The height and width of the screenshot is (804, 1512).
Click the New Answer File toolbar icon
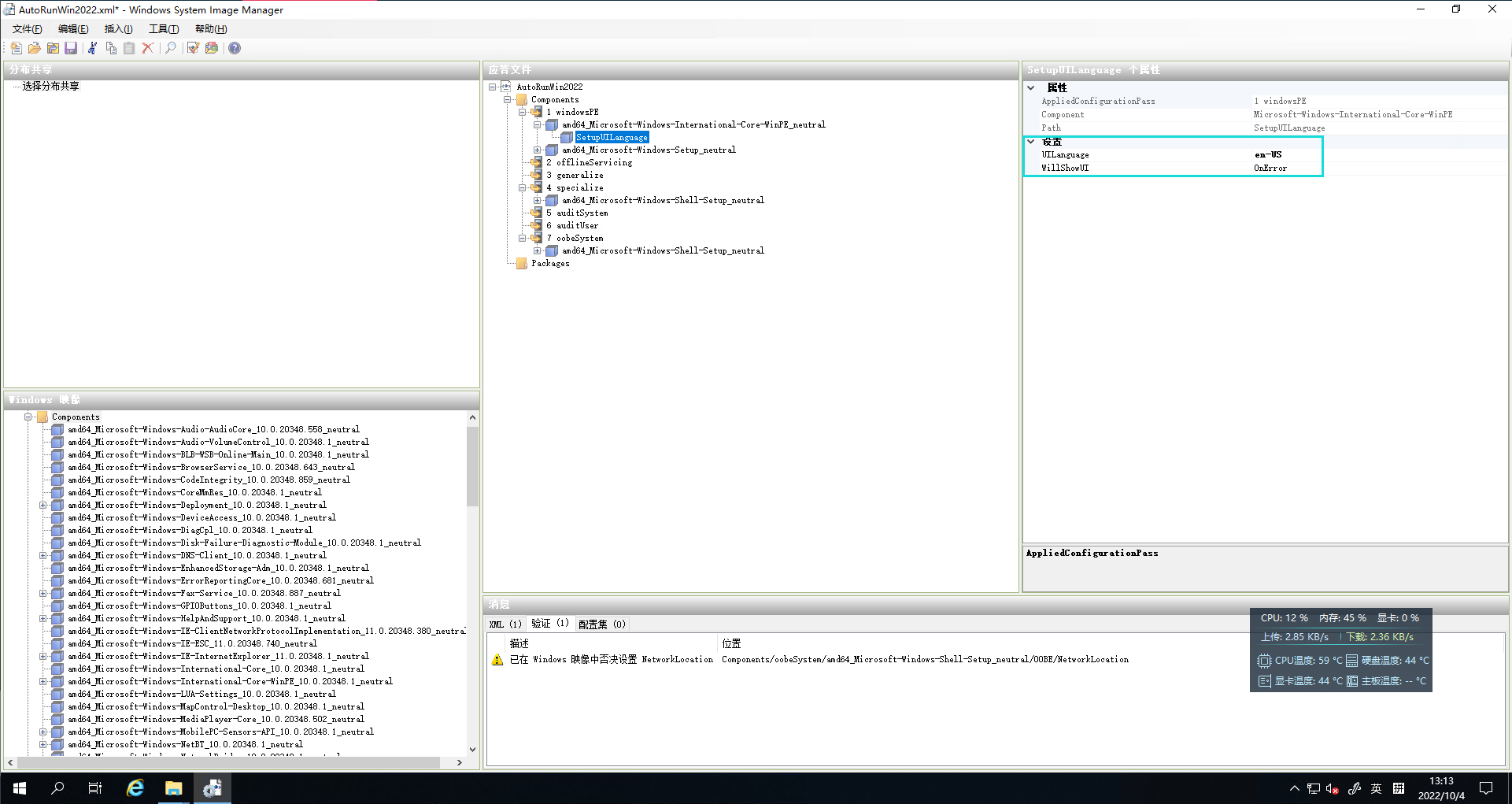[16, 48]
